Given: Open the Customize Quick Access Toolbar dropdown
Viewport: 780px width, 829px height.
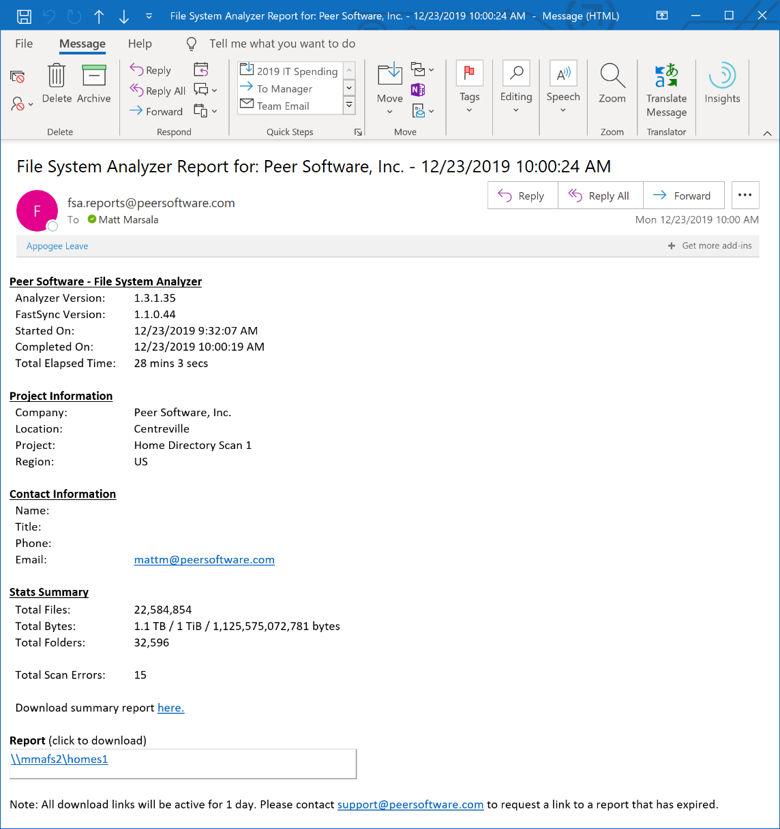Looking at the screenshot, I should (x=149, y=16).
